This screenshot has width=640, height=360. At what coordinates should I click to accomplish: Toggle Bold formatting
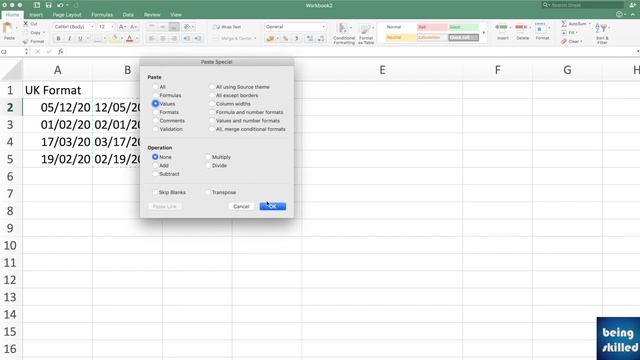tap(58, 38)
